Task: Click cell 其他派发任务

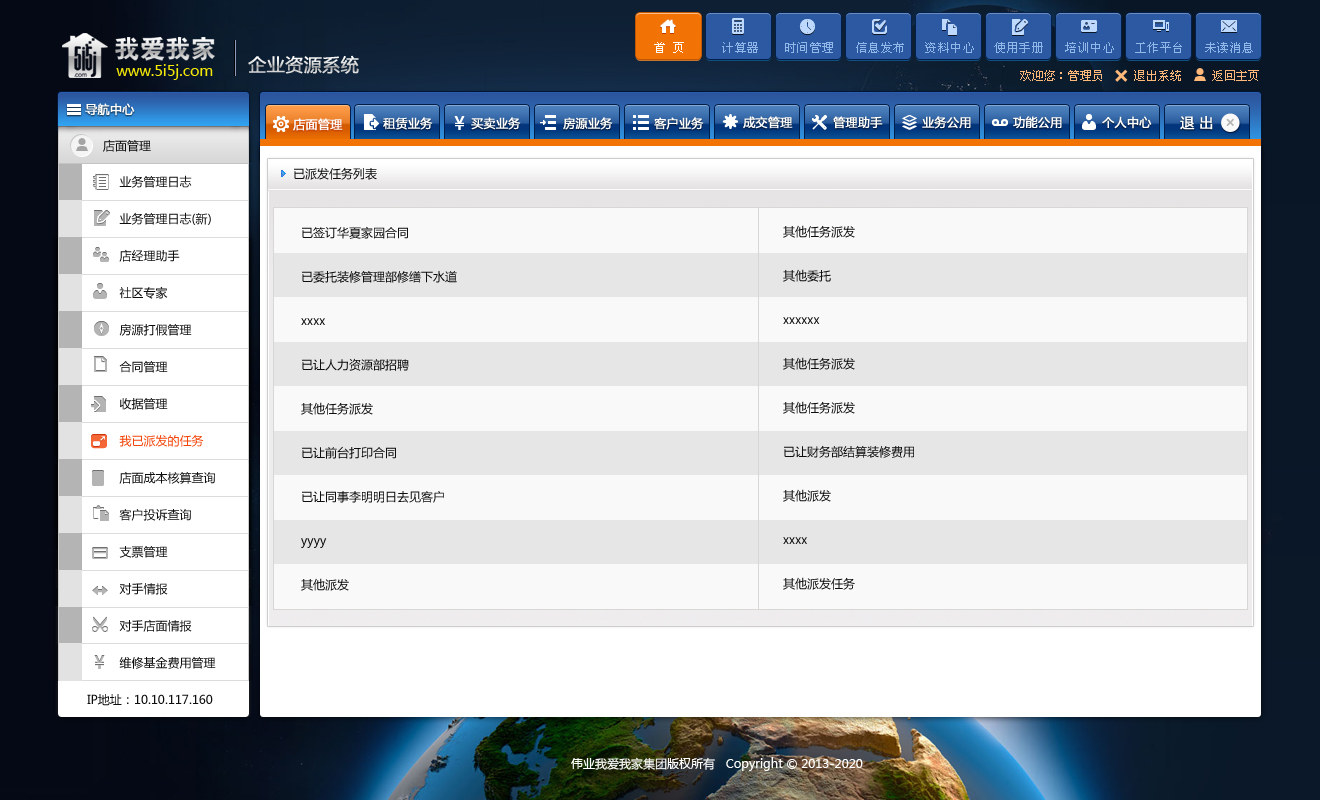Action: [x=819, y=584]
